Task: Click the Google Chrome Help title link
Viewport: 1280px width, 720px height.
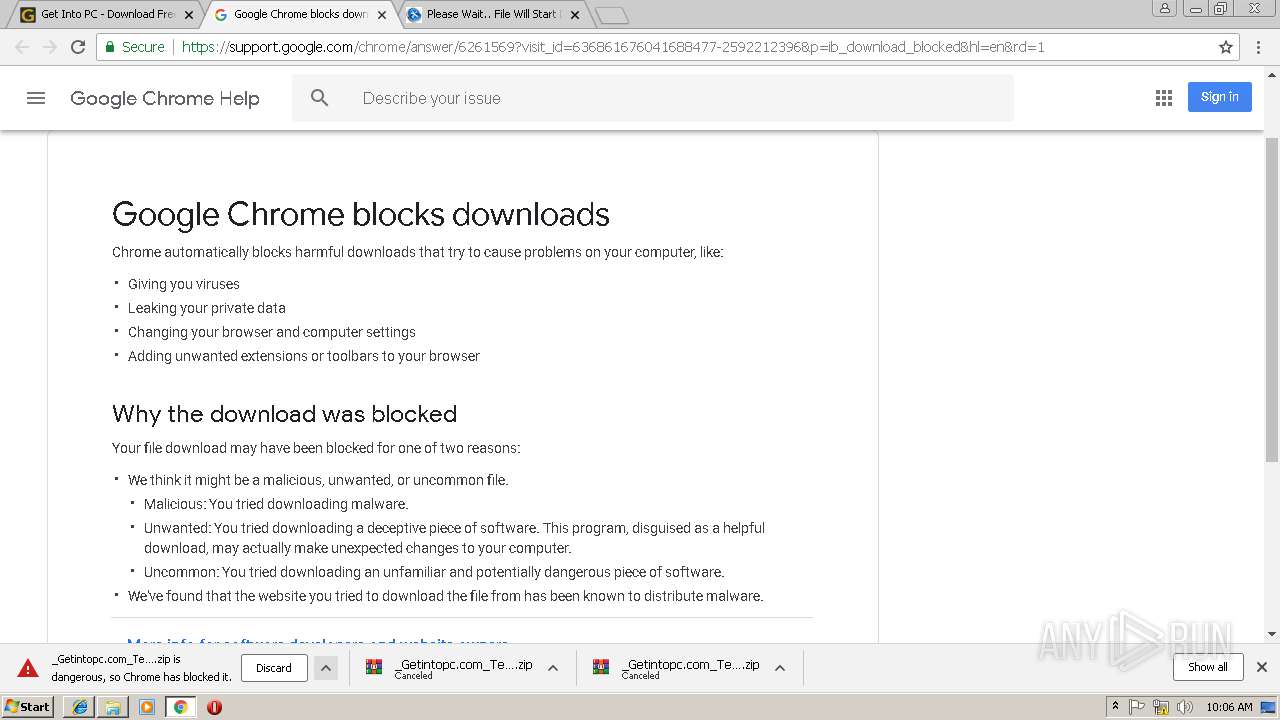Action: [x=165, y=98]
